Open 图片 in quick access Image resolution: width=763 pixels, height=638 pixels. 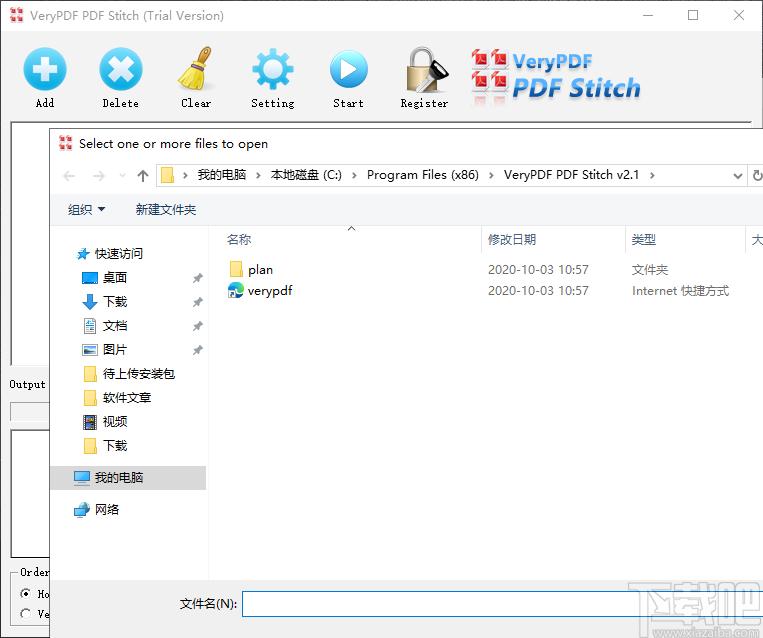[114, 349]
